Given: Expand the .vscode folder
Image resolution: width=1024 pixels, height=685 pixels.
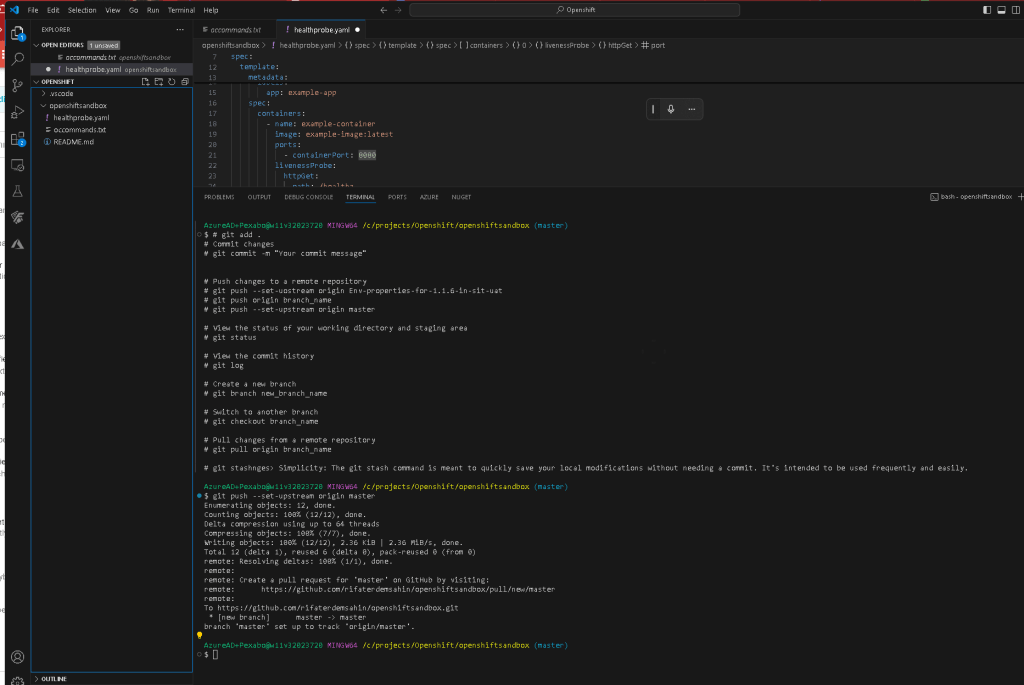Looking at the screenshot, I should click(x=59, y=93).
